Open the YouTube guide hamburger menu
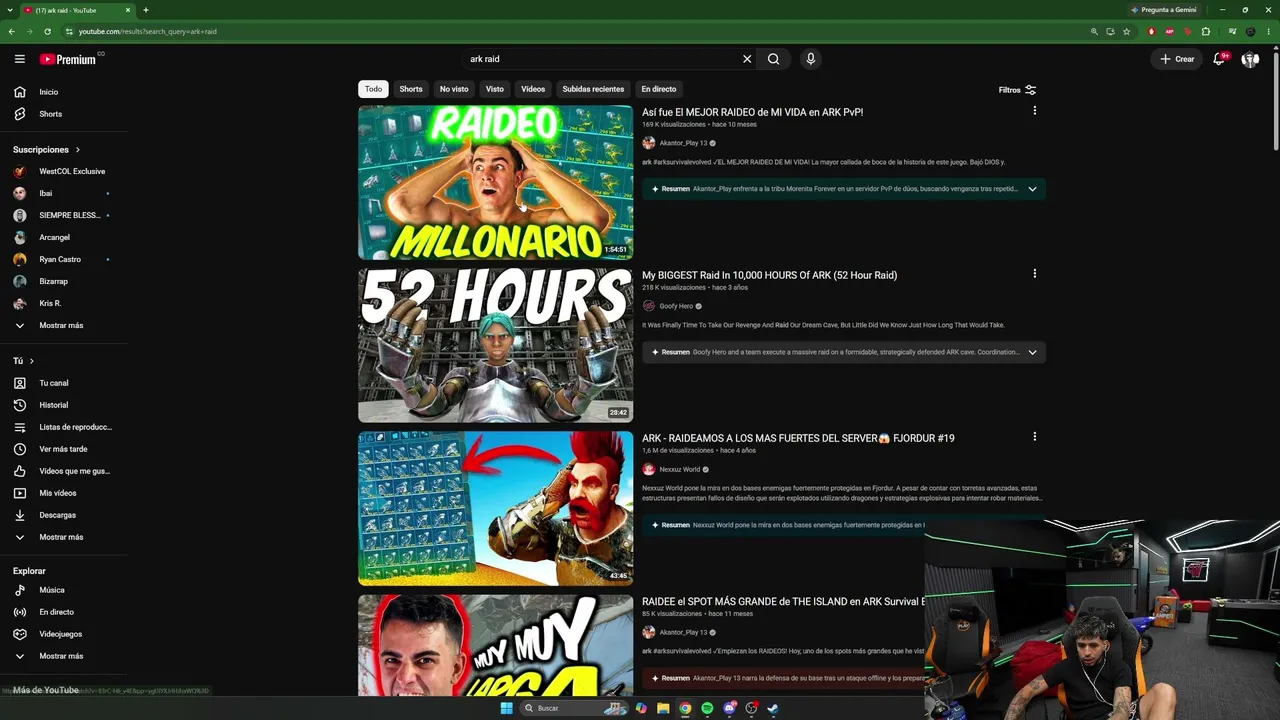This screenshot has width=1280, height=720. click(19, 59)
